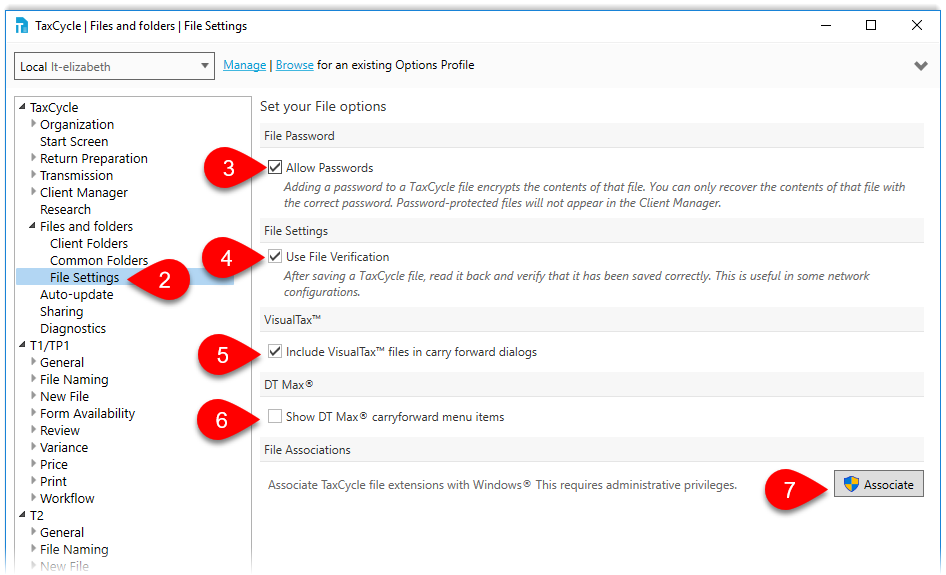
Task: Open Common Folders settings page
Action: (x=99, y=260)
